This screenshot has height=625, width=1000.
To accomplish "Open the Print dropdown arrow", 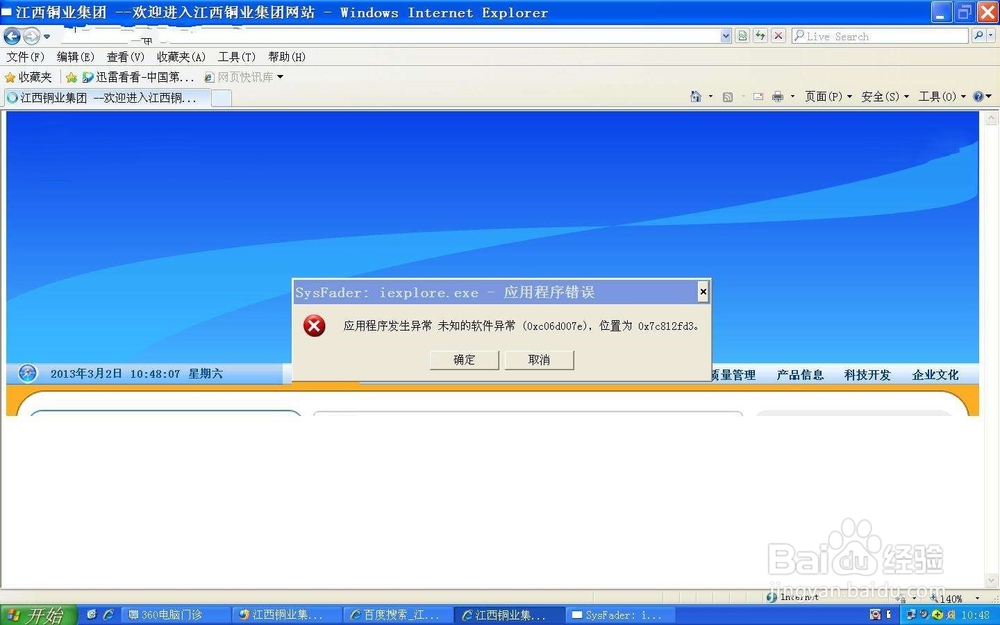I will click(x=793, y=97).
